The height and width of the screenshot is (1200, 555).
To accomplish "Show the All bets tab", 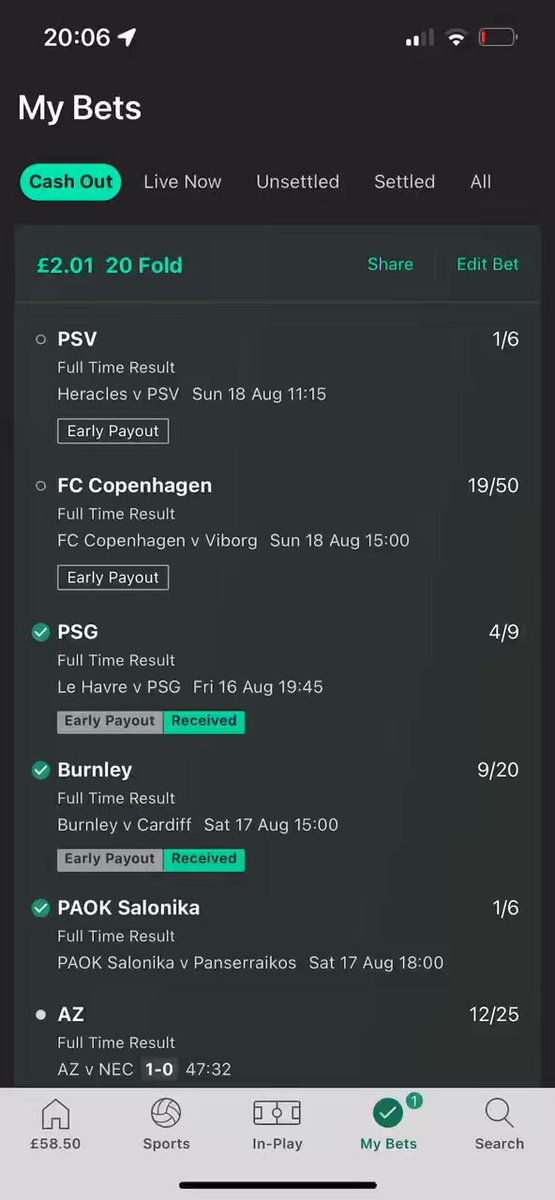I will (x=481, y=182).
